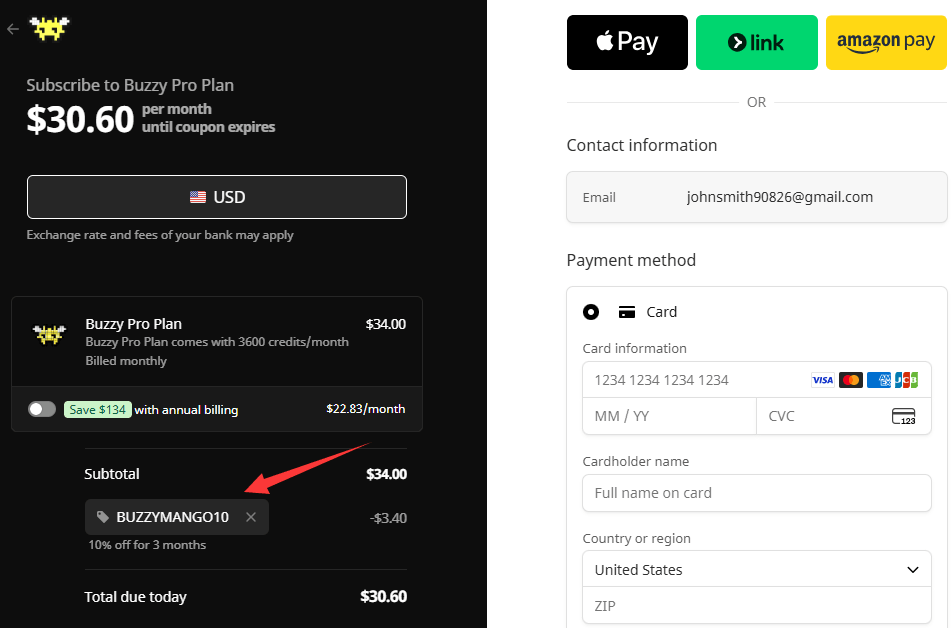Focus the card number input field

(756, 380)
